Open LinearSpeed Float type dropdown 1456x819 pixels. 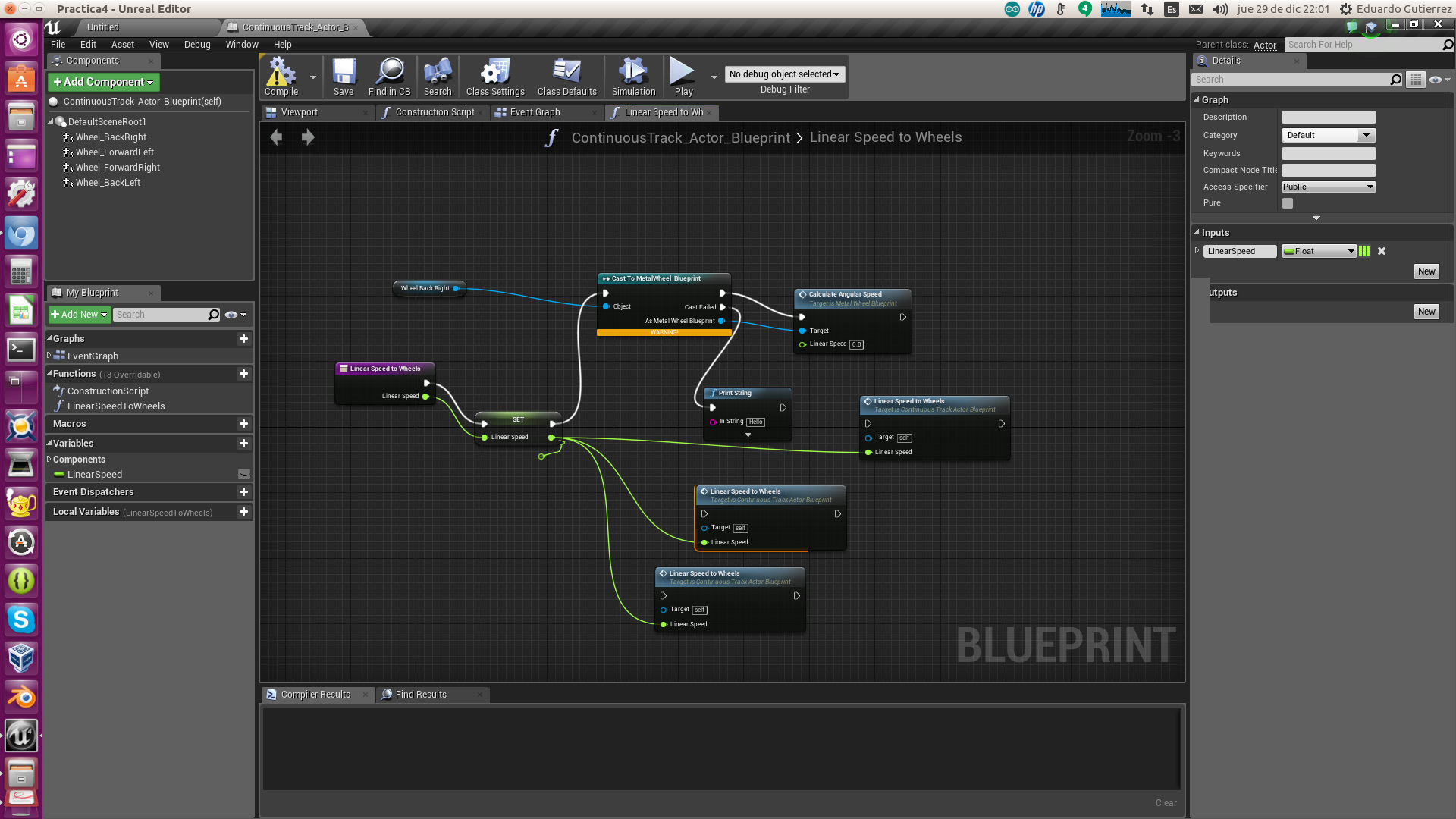click(1319, 251)
